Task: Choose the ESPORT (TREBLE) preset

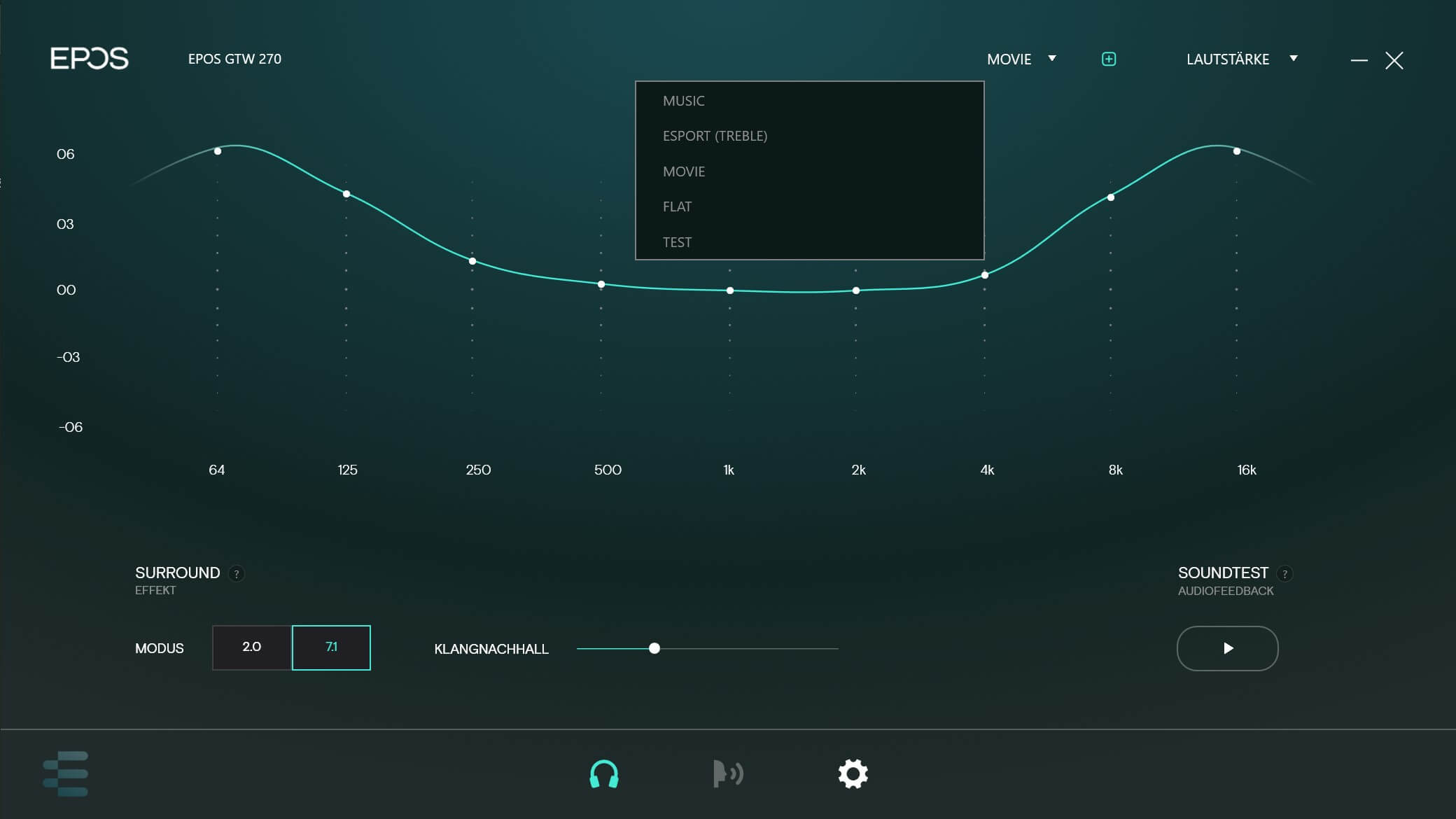Action: click(809, 136)
